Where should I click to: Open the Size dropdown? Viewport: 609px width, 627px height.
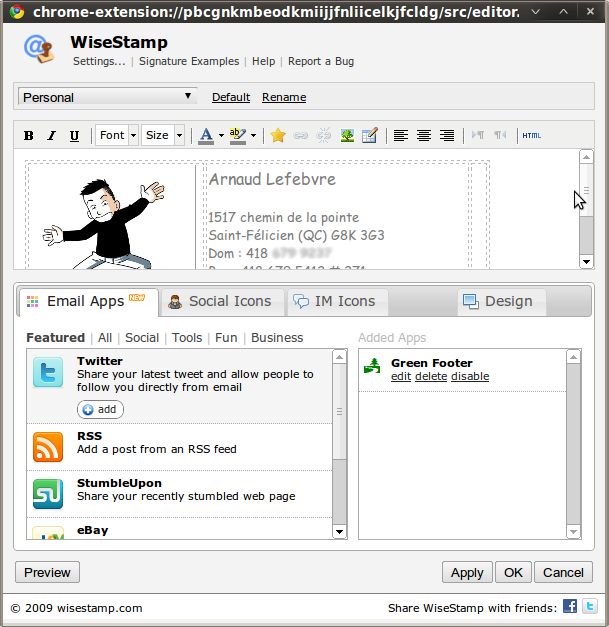[x=163, y=136]
